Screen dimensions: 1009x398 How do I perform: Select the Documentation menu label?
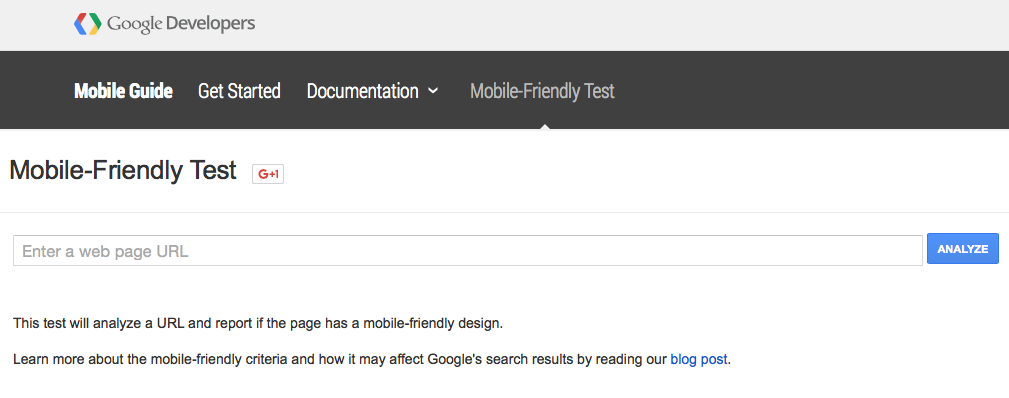coord(362,91)
